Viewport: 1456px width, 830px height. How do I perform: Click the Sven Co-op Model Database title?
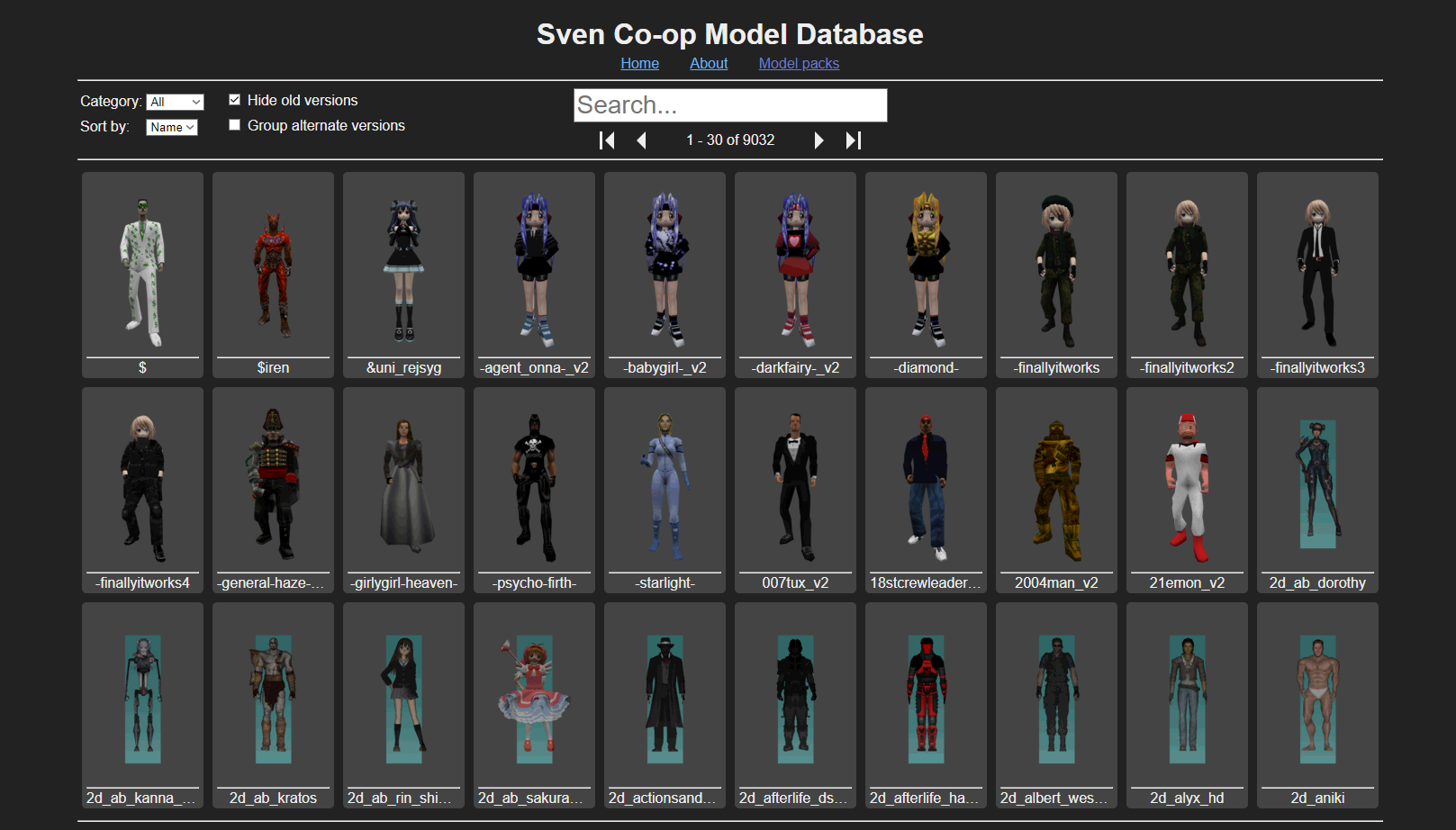730,34
